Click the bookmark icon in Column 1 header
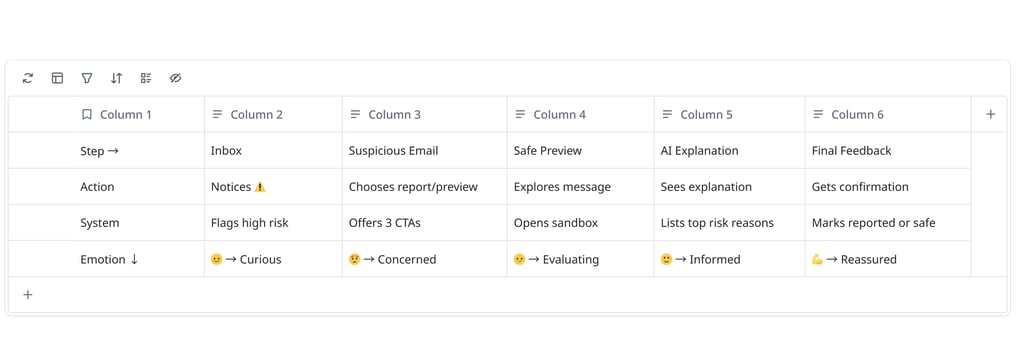This screenshot has height=360, width=1018. (x=86, y=114)
